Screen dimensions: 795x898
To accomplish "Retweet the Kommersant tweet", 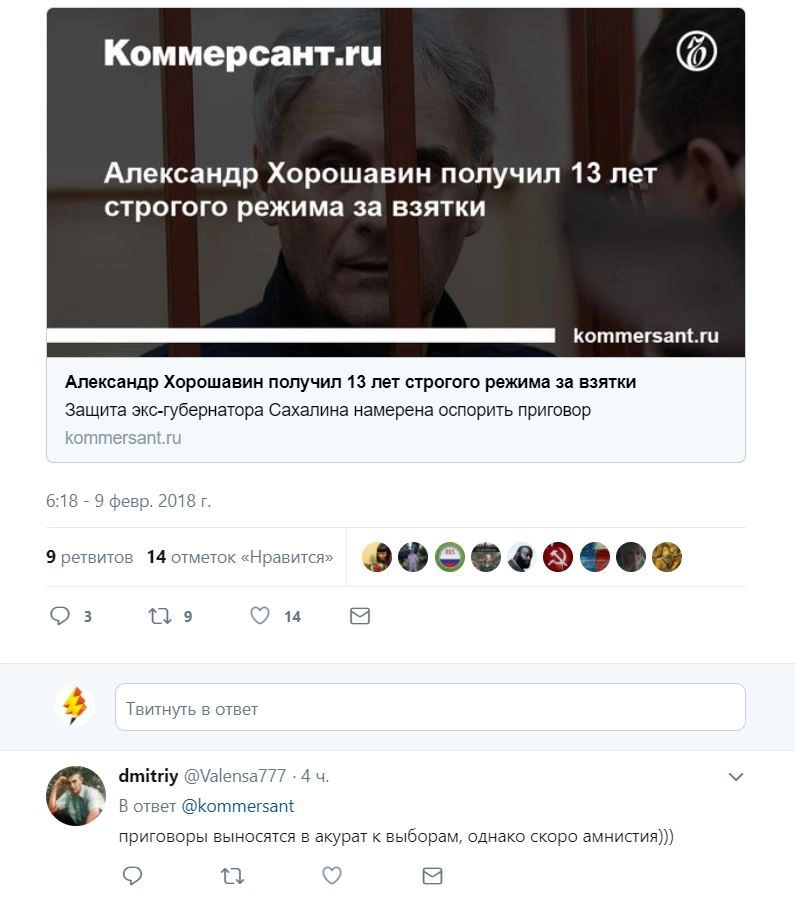I will point(160,616).
